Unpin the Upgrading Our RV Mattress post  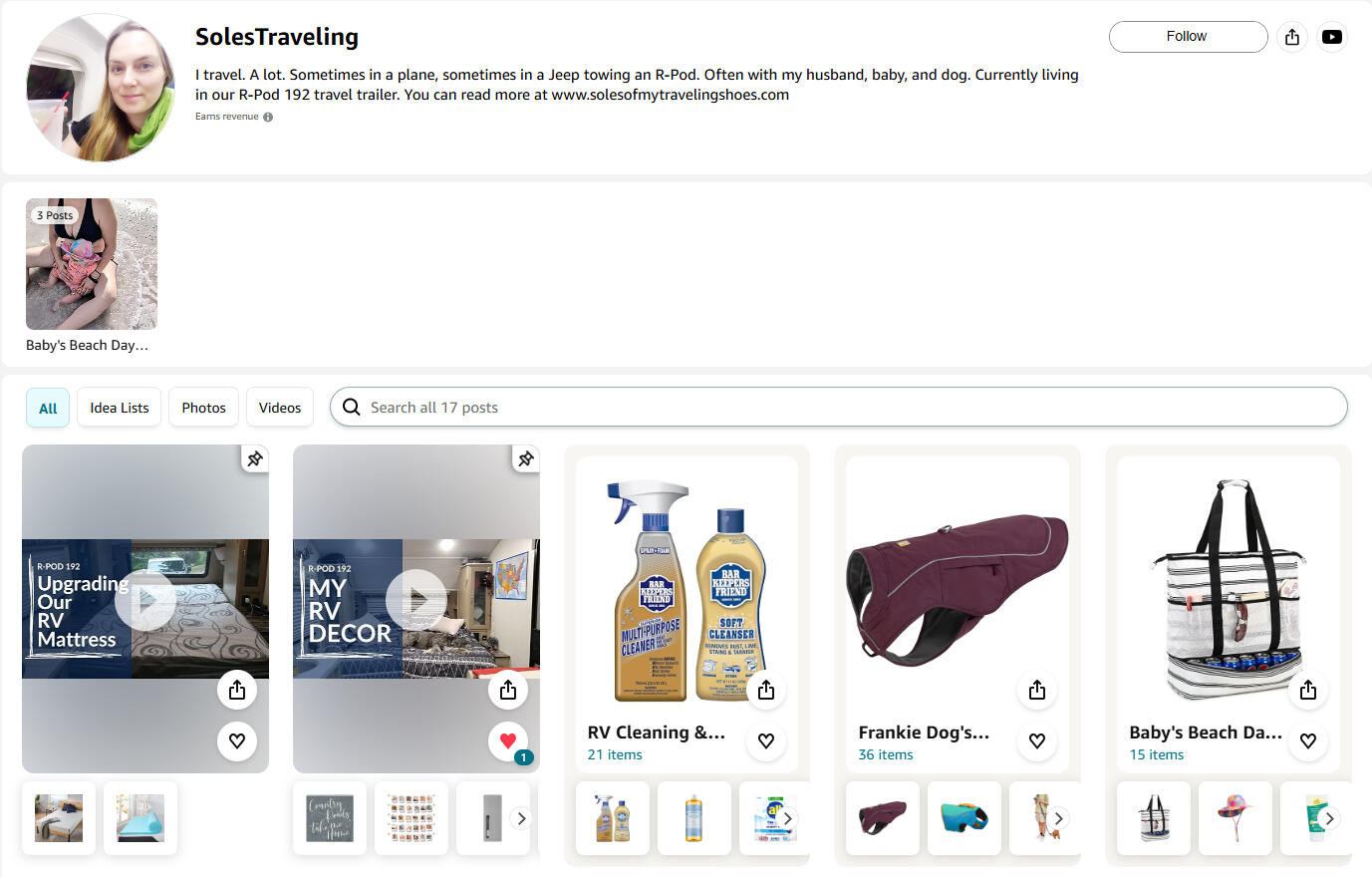pyautogui.click(x=255, y=458)
